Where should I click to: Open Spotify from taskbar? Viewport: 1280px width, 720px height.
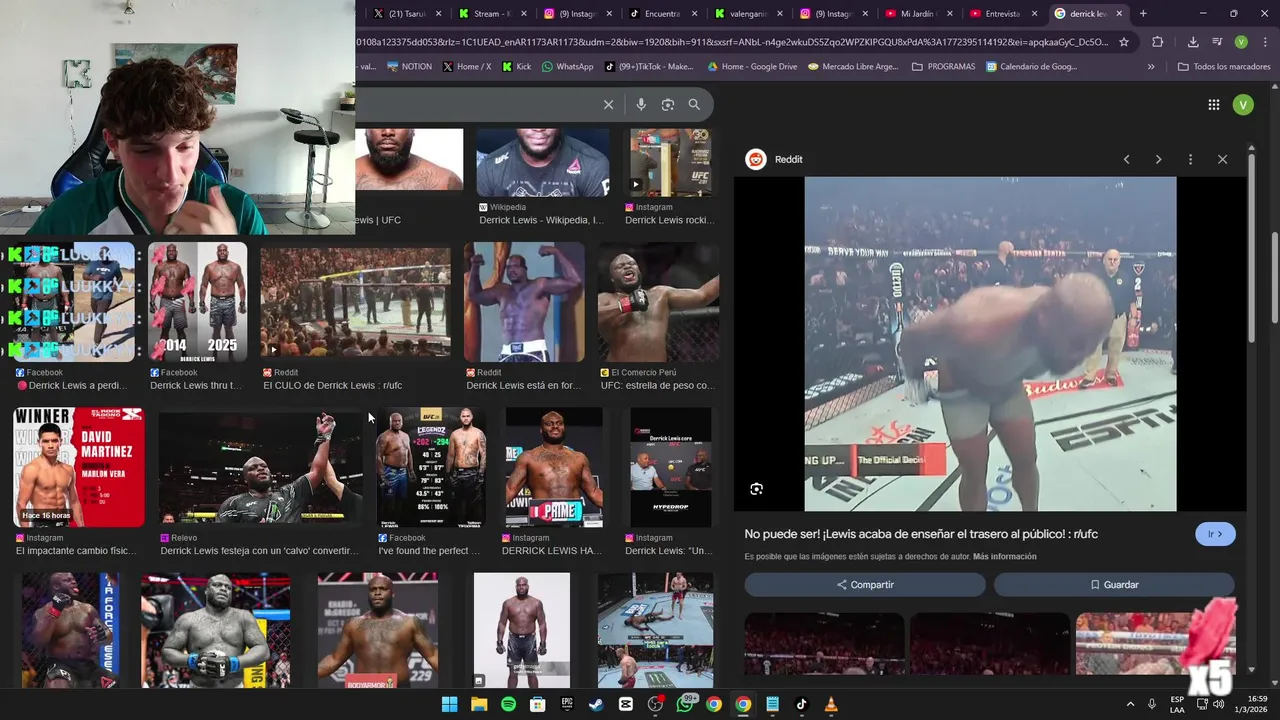pyautogui.click(x=508, y=704)
